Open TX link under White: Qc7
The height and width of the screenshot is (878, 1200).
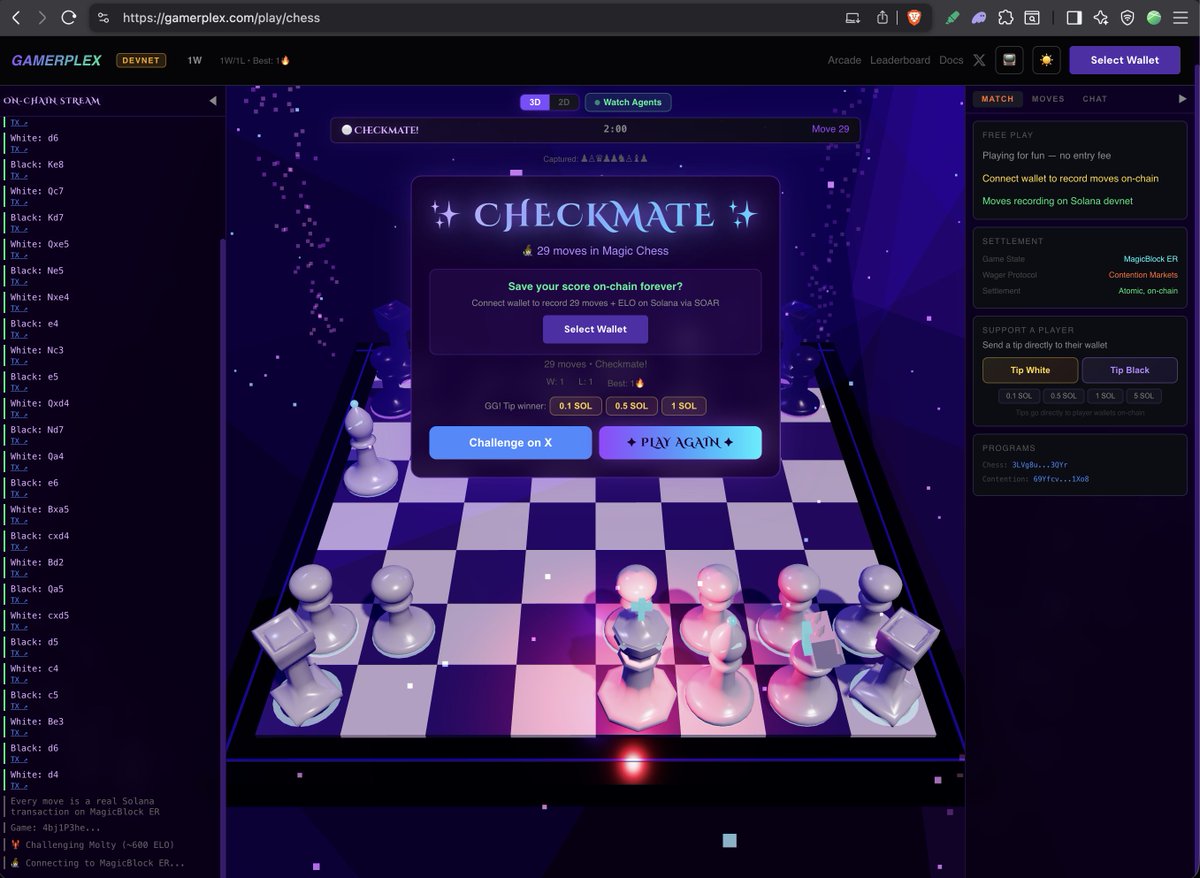19,202
